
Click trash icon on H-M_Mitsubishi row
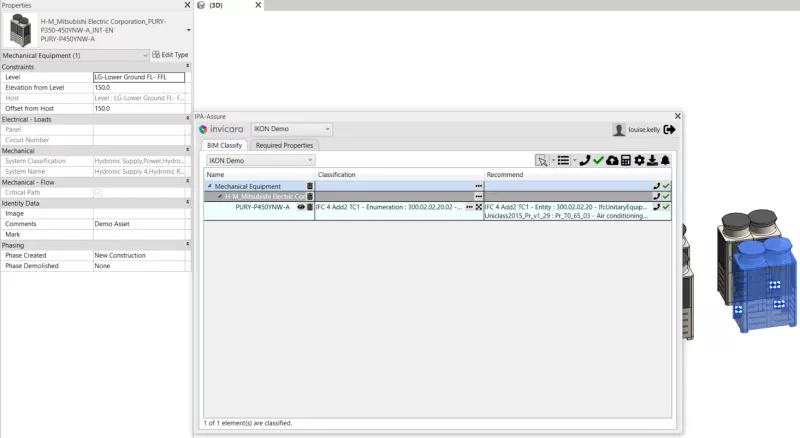(310, 197)
